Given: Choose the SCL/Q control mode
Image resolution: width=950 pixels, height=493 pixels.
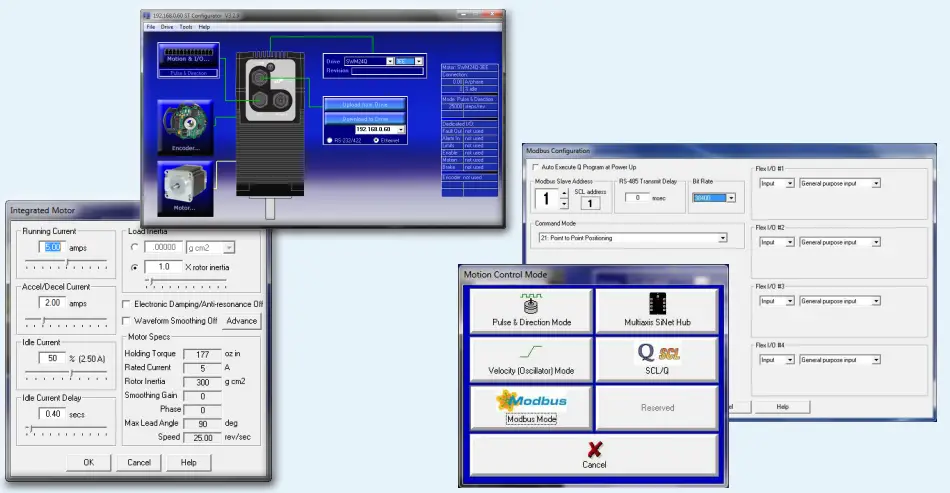Looking at the screenshot, I should pos(657,359).
